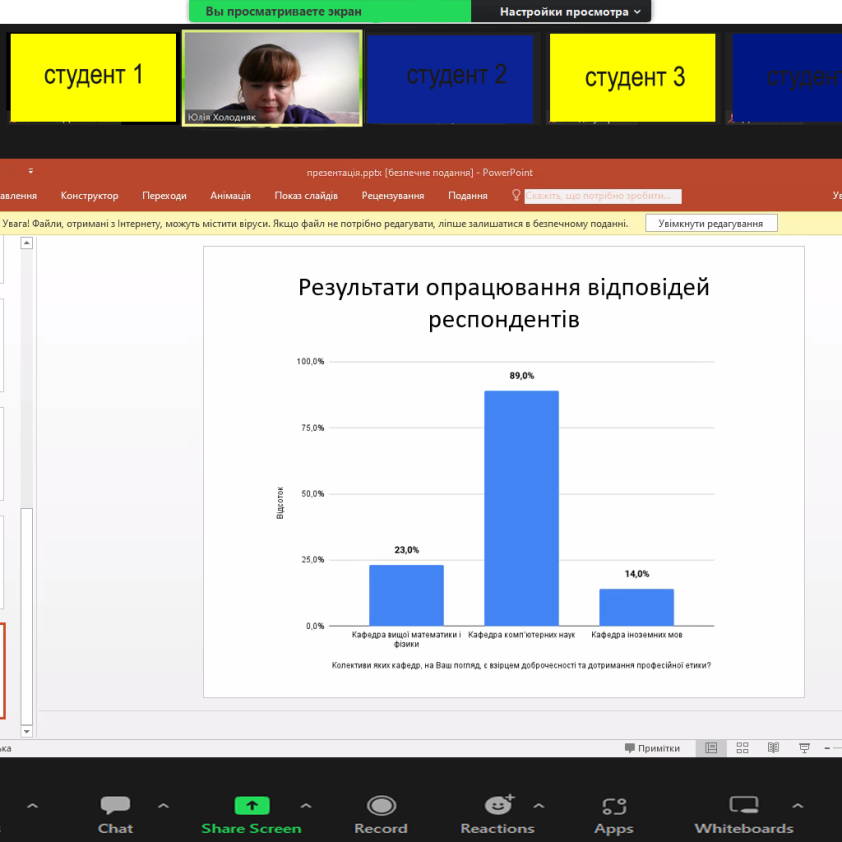Viewport: 842px width, 842px height.
Task: Click the 'Відсоток' vertical axis title
Action: coord(280,503)
